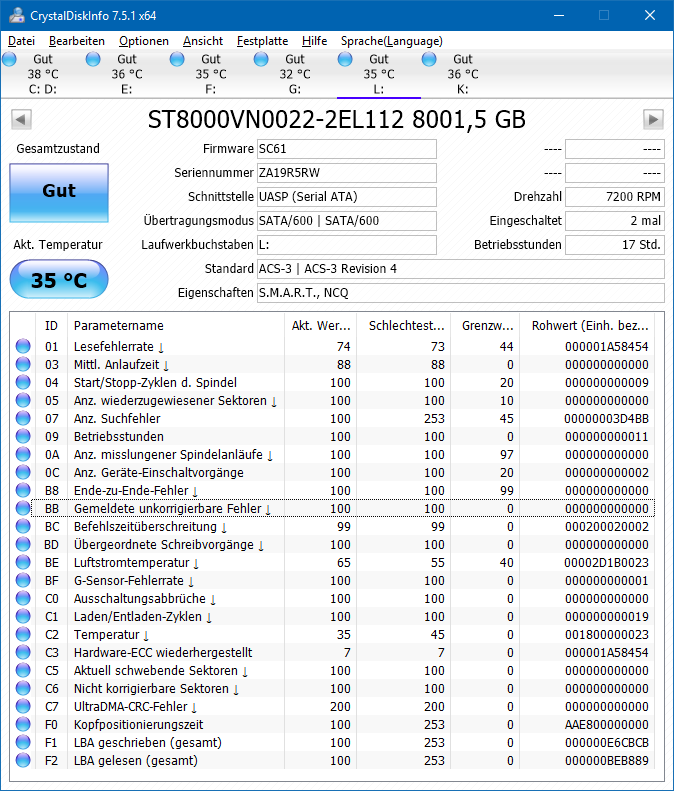The height and width of the screenshot is (791, 675).
Task: Open the Bearbeiten menu
Action: (77, 41)
